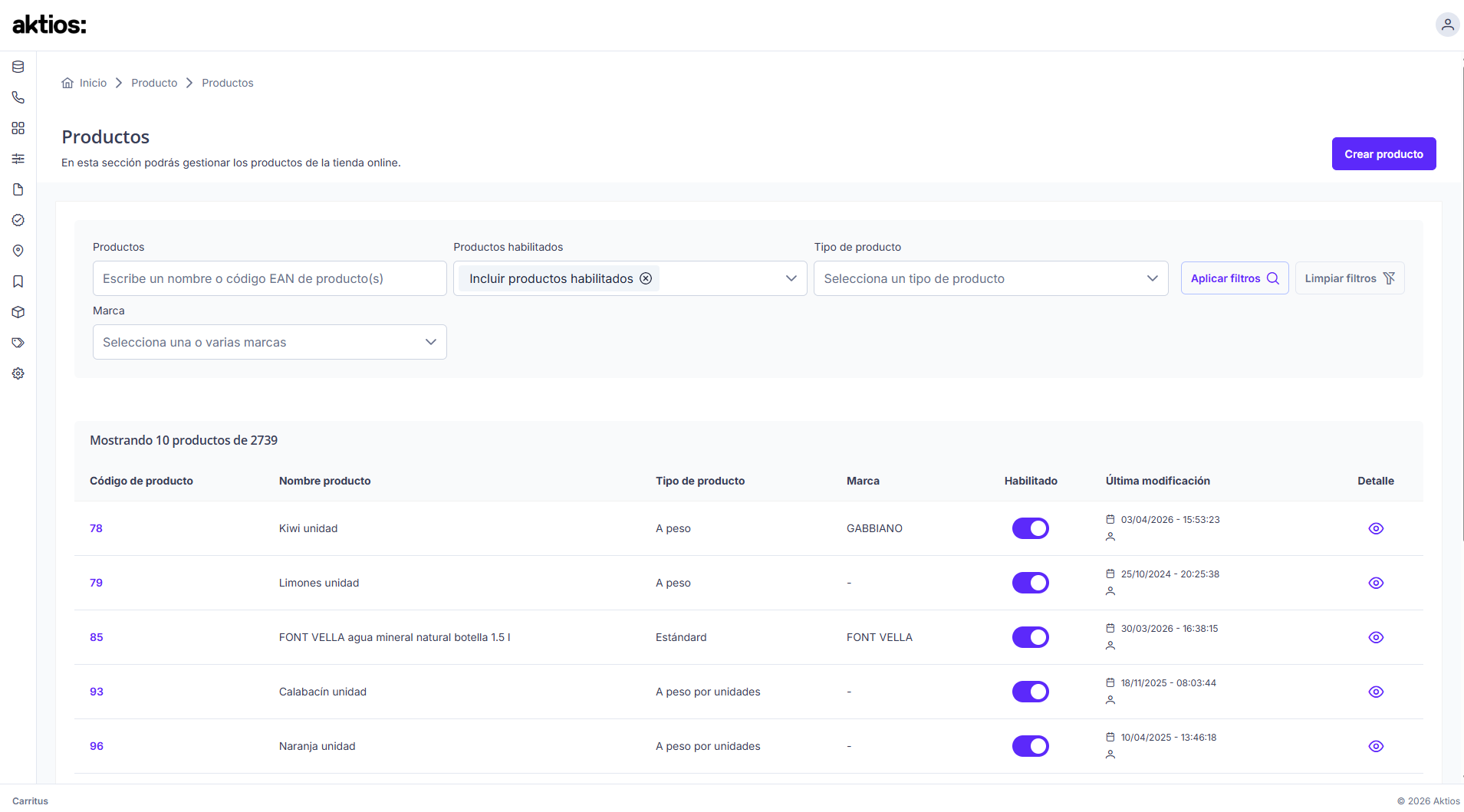This screenshot has width=1464, height=812.
Task: Open the box package sidebar icon
Action: tap(18, 312)
